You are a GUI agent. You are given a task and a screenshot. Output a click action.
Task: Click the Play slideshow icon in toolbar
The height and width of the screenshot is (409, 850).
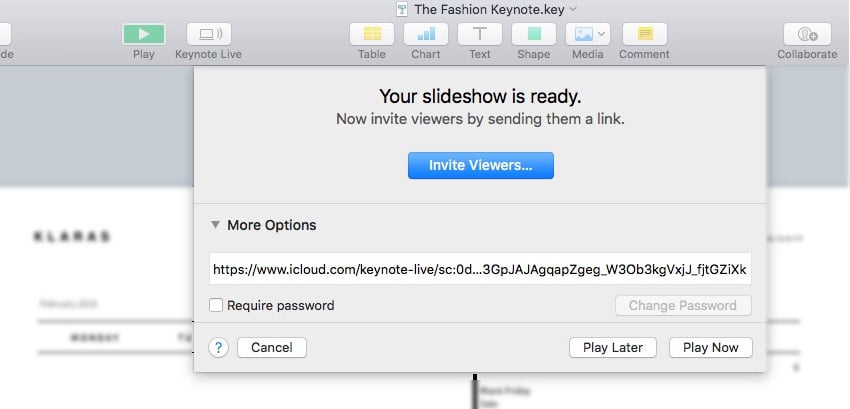(x=144, y=33)
